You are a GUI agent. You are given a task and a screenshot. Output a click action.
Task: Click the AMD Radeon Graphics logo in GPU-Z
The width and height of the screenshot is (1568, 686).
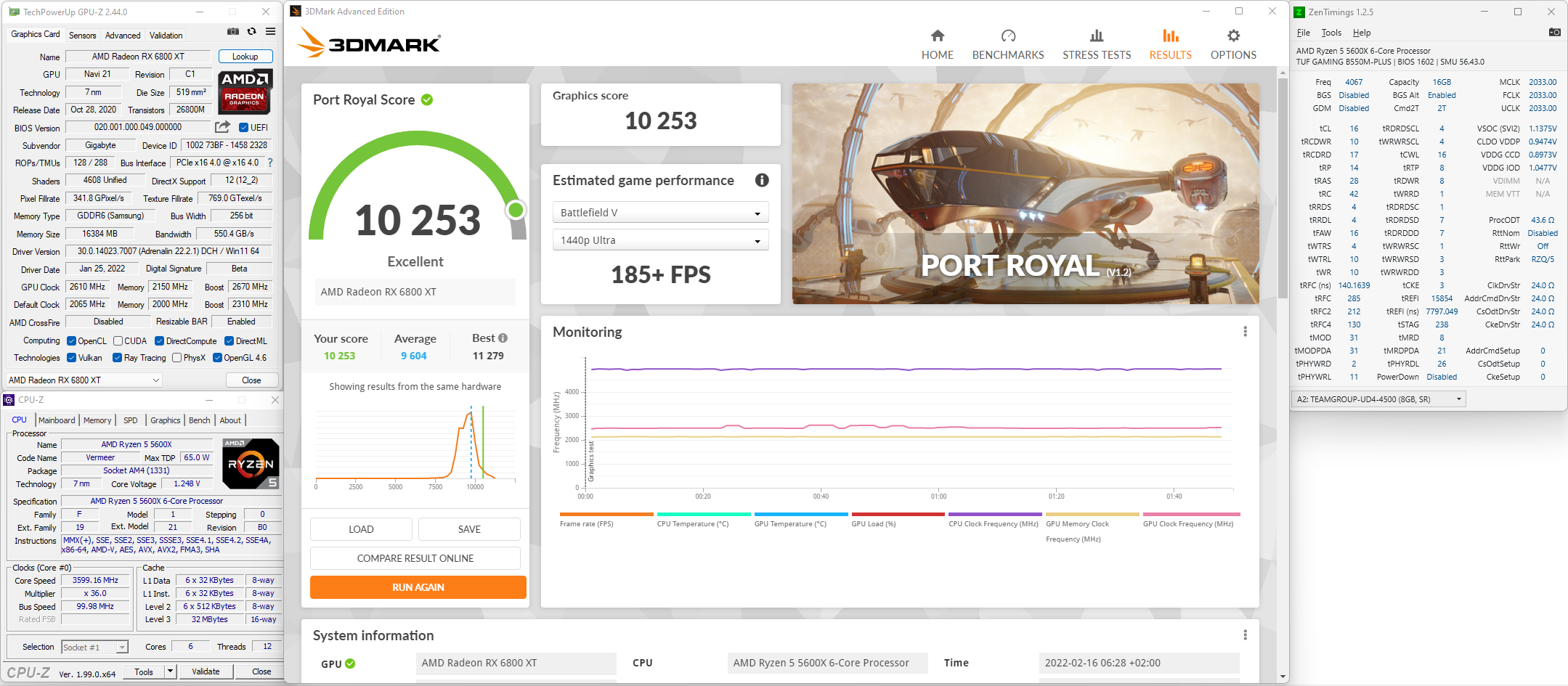click(x=245, y=91)
